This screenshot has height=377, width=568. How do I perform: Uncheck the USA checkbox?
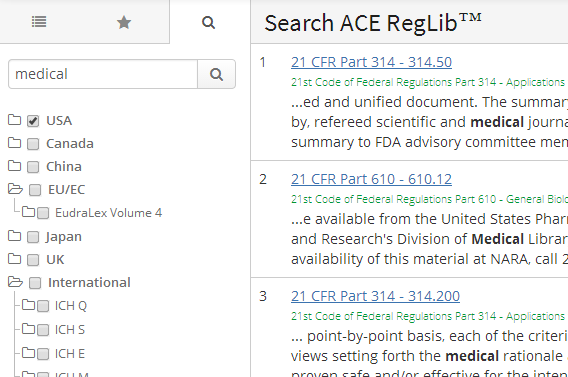pyautogui.click(x=33, y=121)
